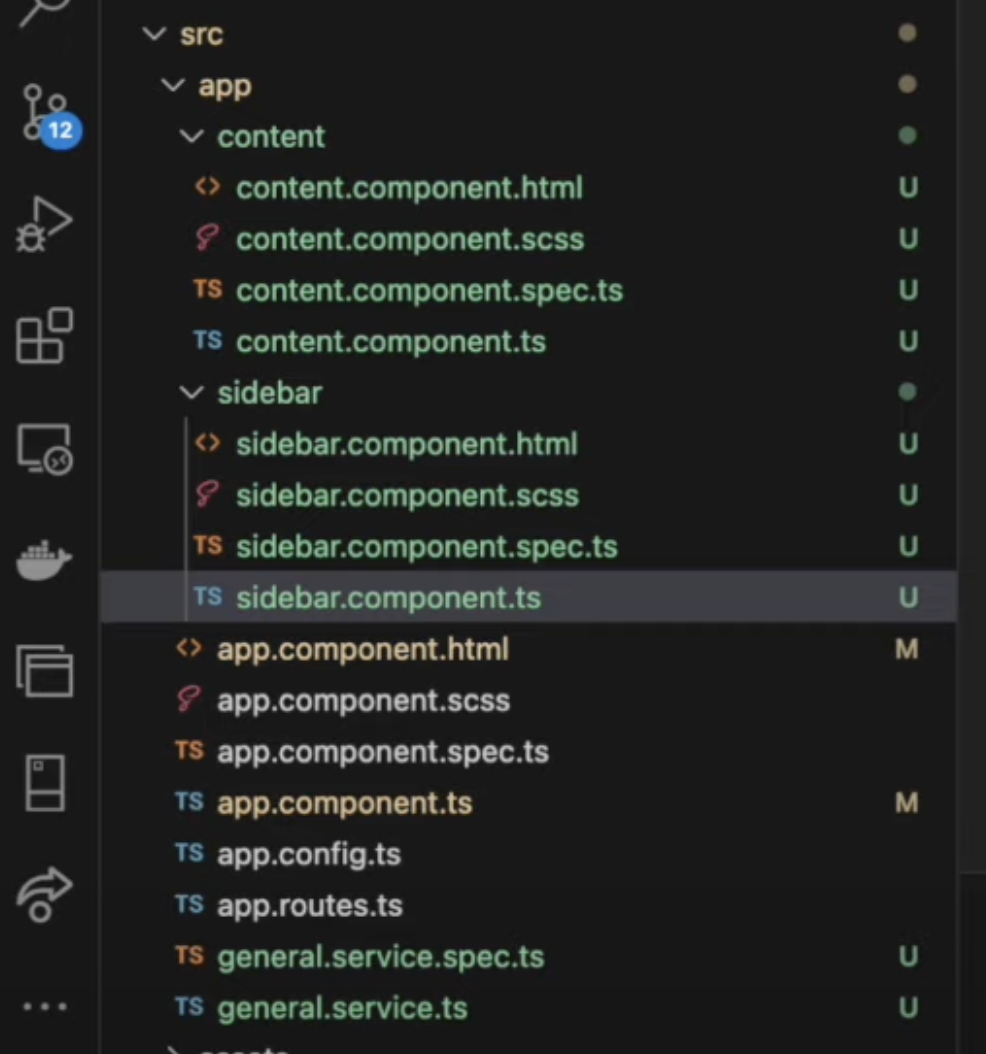This screenshot has width=986, height=1054.
Task: Click the modified badge on app.component.html
Action: 906,650
